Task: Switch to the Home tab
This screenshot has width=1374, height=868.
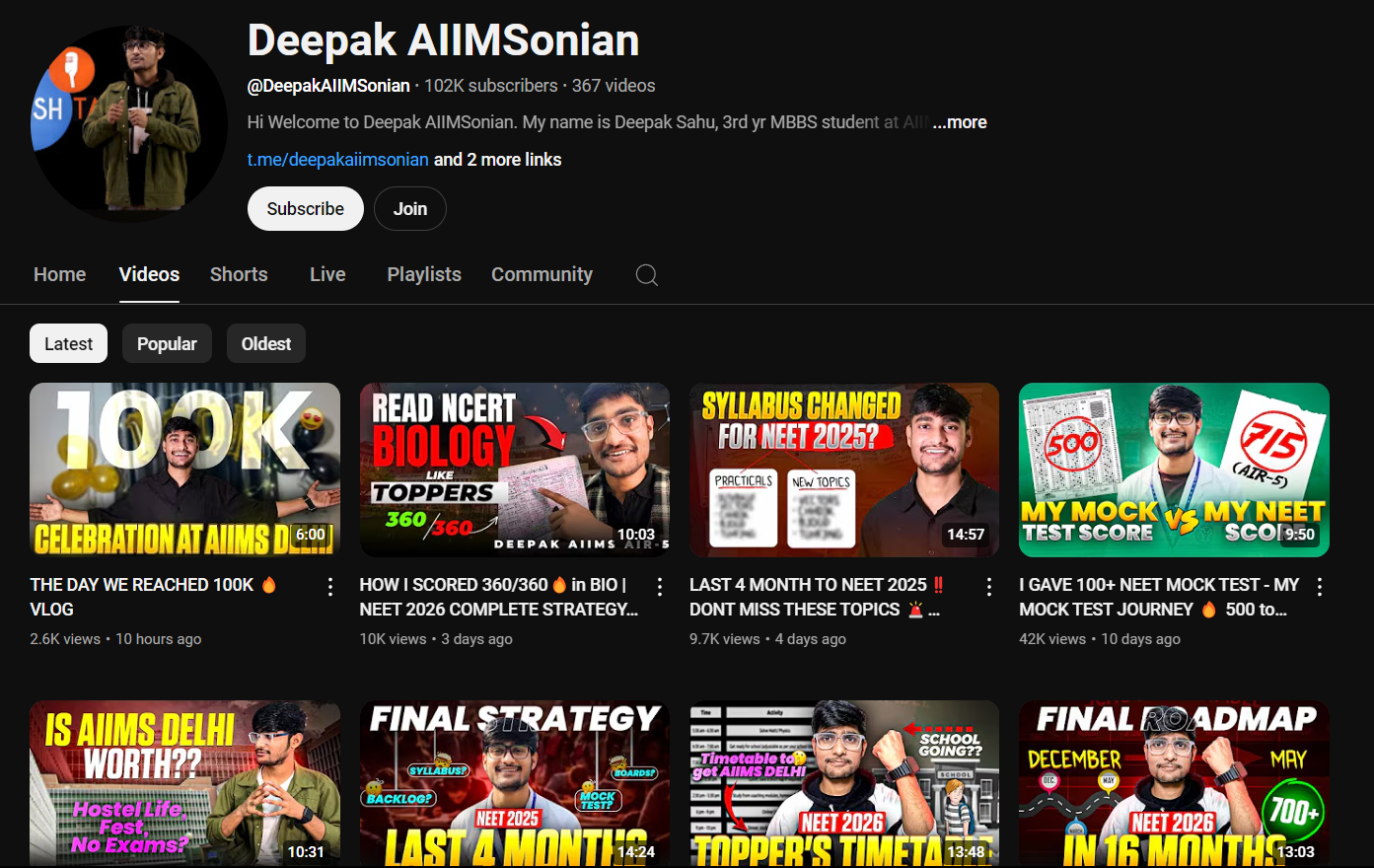Action: point(59,274)
